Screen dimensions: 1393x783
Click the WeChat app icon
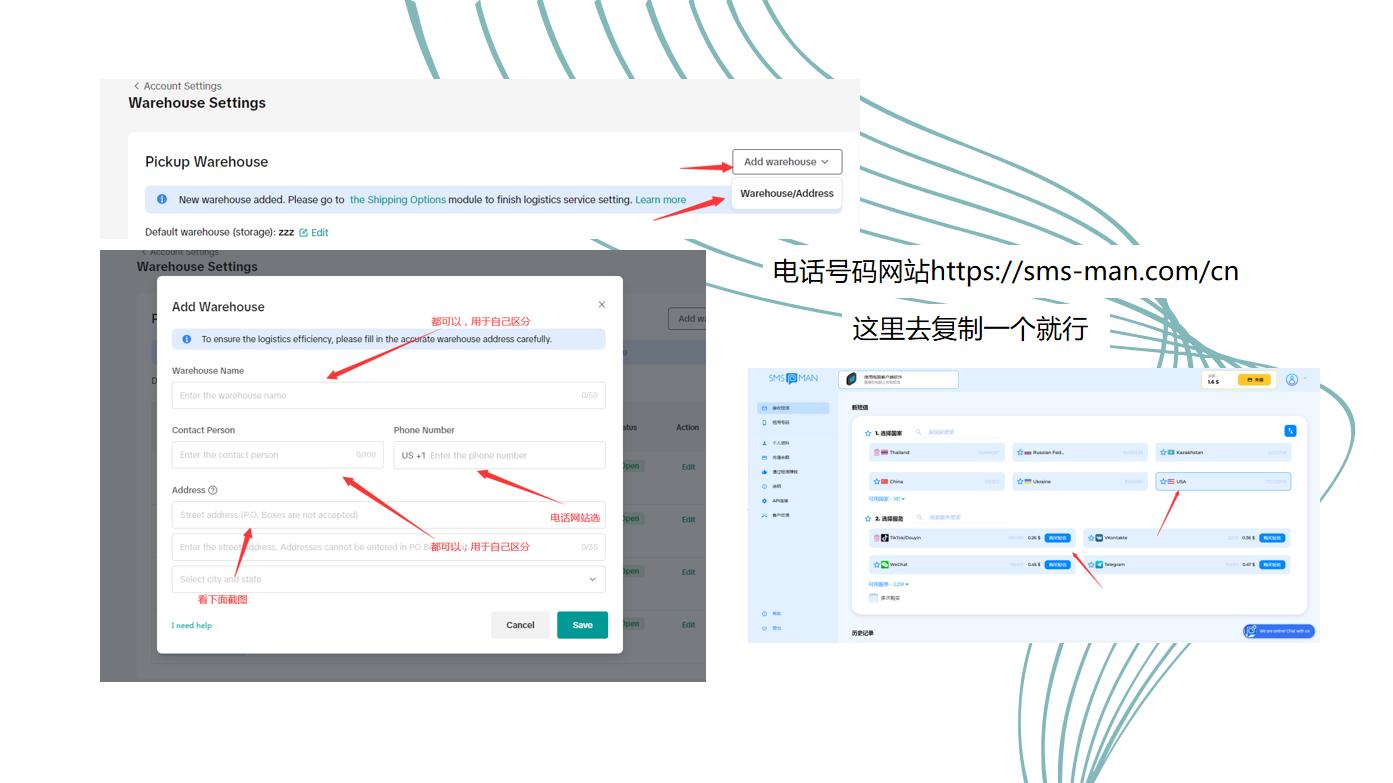(x=885, y=565)
